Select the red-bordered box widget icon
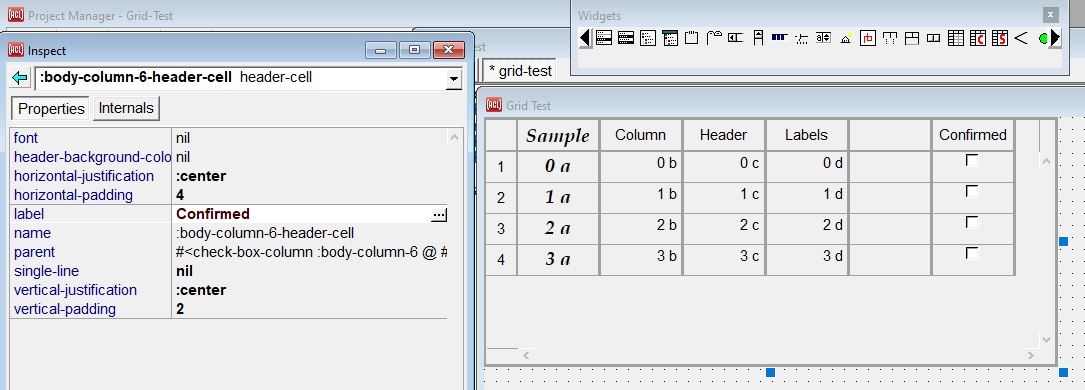 tap(868, 38)
